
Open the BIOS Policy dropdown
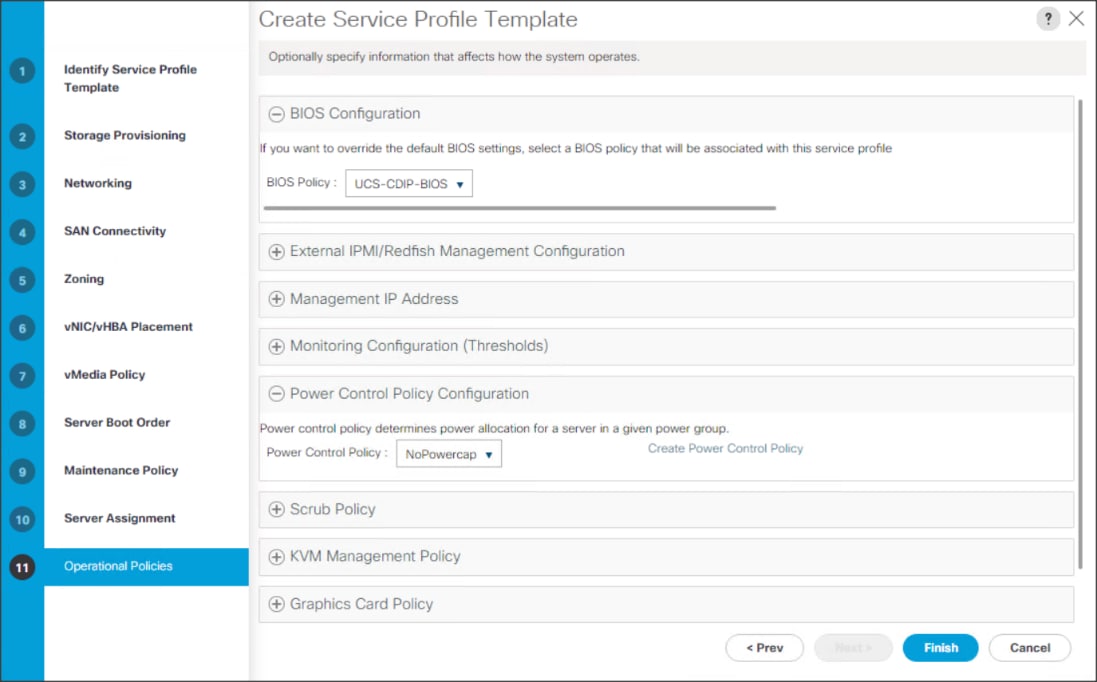[409, 184]
